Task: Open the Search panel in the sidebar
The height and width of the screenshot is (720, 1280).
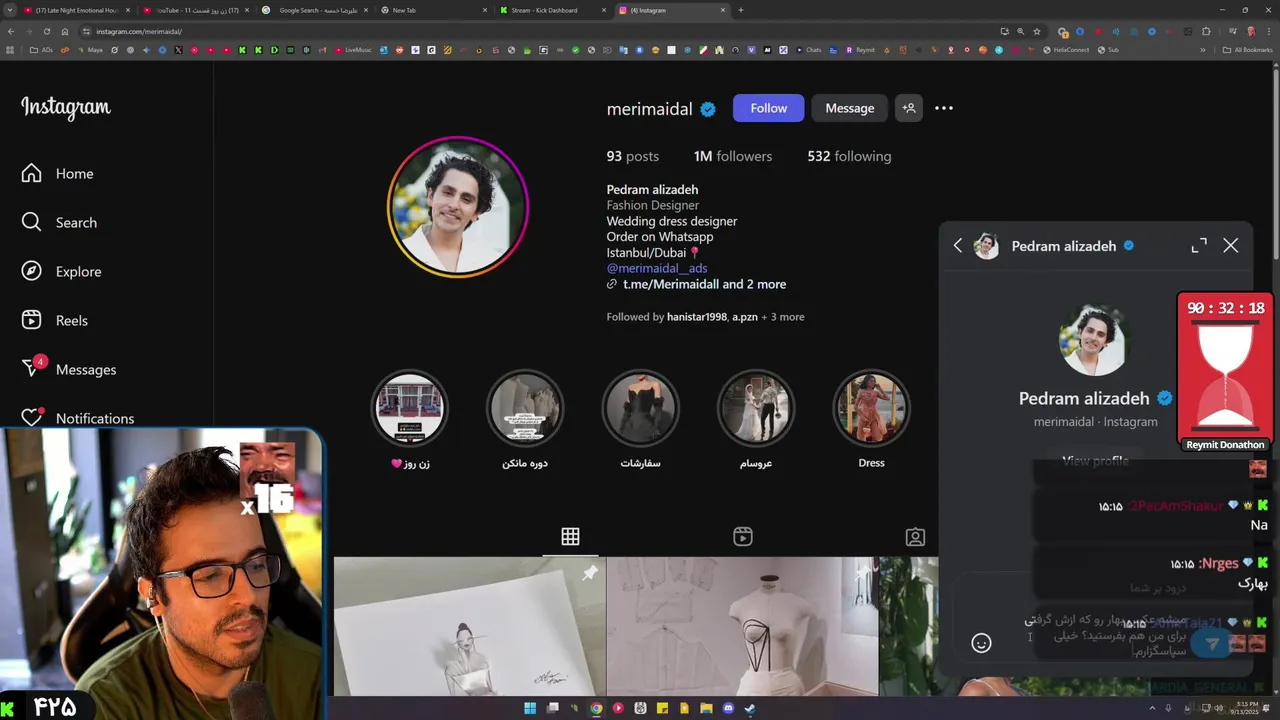Action: click(59, 223)
